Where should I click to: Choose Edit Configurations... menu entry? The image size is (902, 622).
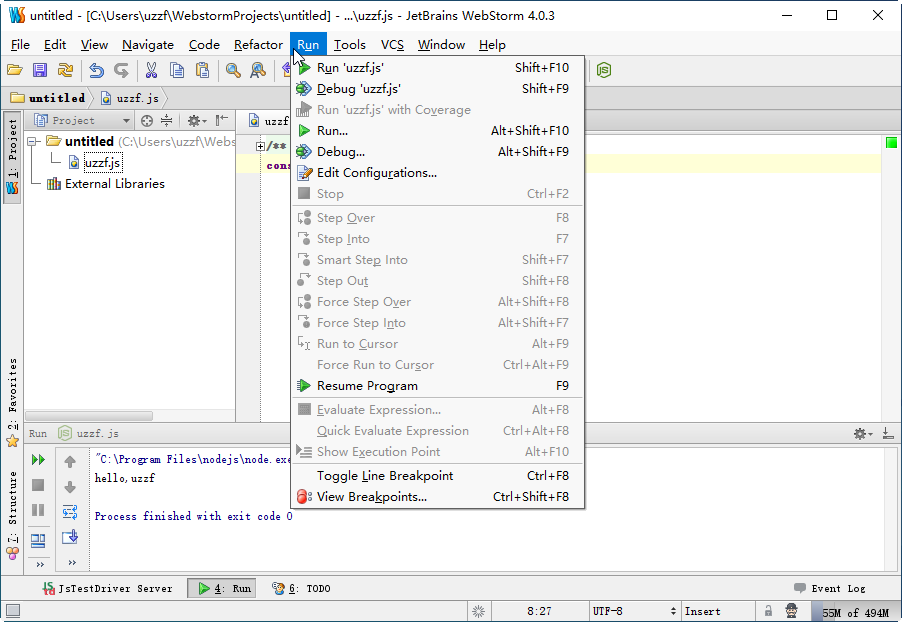437,173
